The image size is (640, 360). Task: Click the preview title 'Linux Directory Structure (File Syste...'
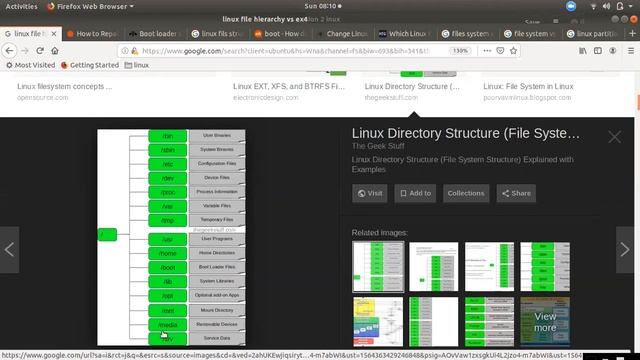466,133
